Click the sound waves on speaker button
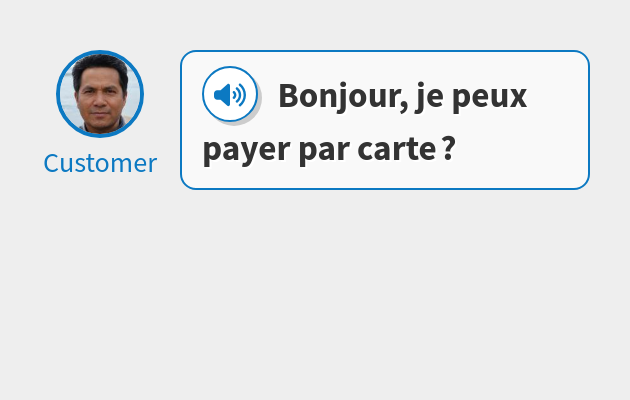 click(x=240, y=95)
